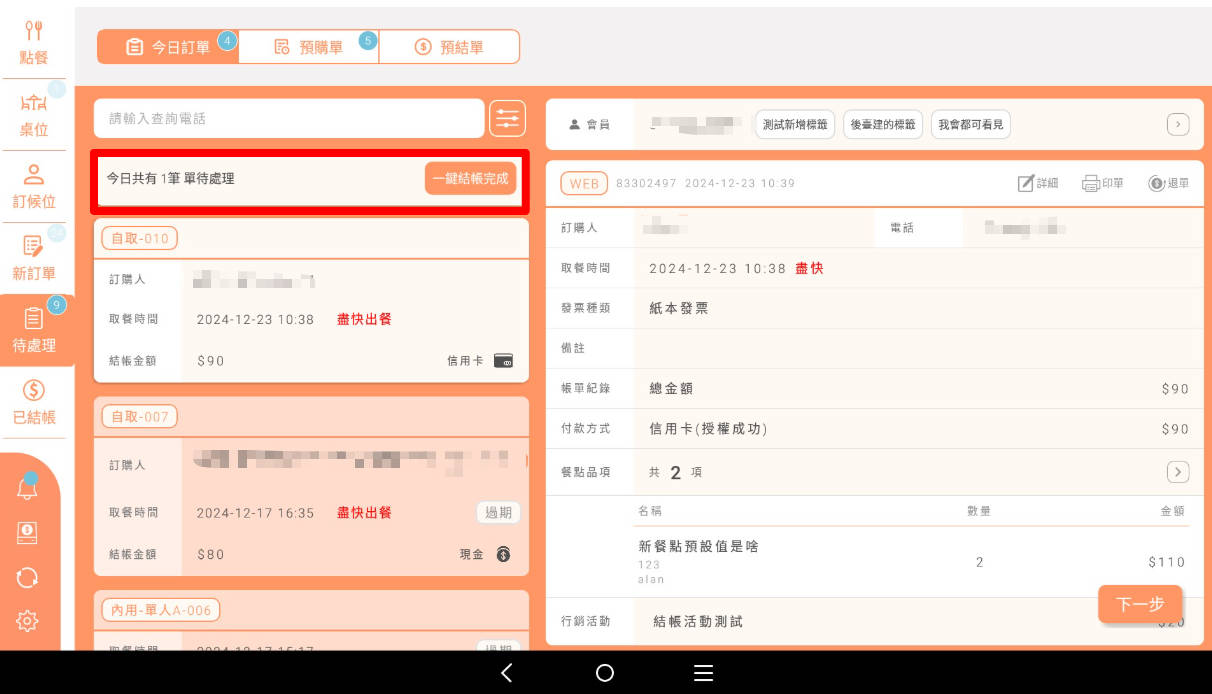Image resolution: width=1212 pixels, height=694 pixels.
Task: Switch to the 預購單 tab
Action: click(308, 47)
